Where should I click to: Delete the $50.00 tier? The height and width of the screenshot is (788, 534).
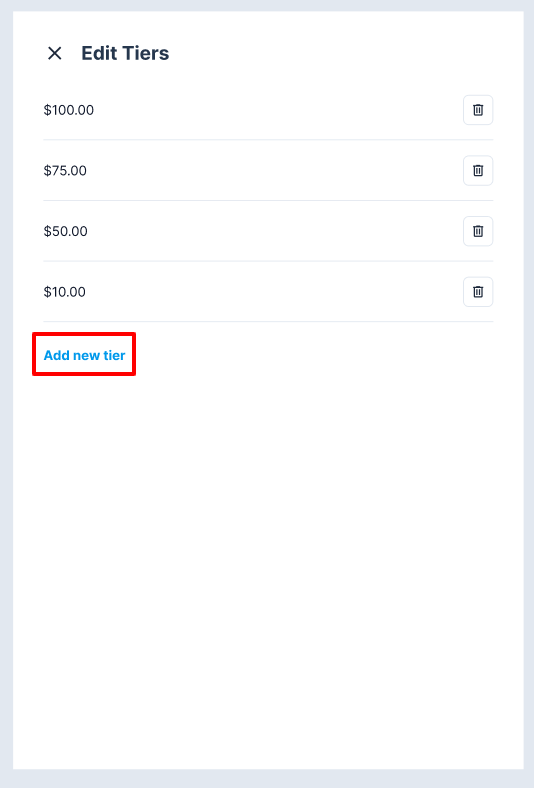[x=478, y=231]
